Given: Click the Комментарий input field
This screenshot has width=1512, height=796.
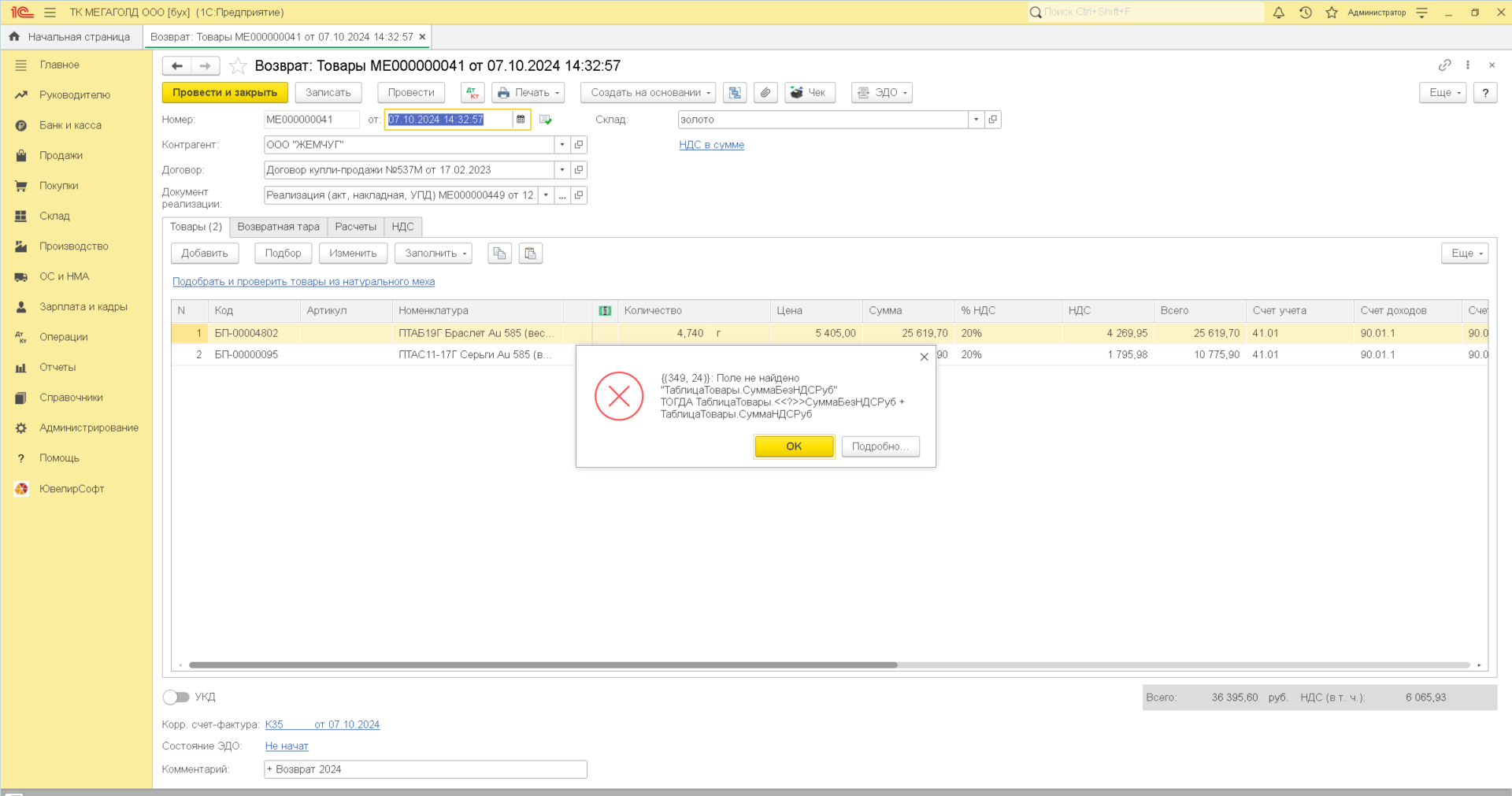Looking at the screenshot, I should point(425,769).
